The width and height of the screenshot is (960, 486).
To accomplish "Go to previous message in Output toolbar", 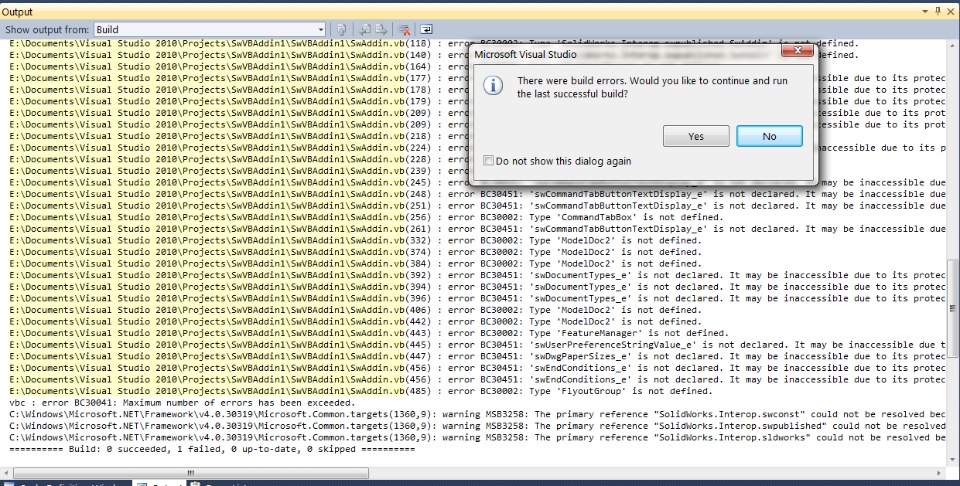I will click(365, 29).
